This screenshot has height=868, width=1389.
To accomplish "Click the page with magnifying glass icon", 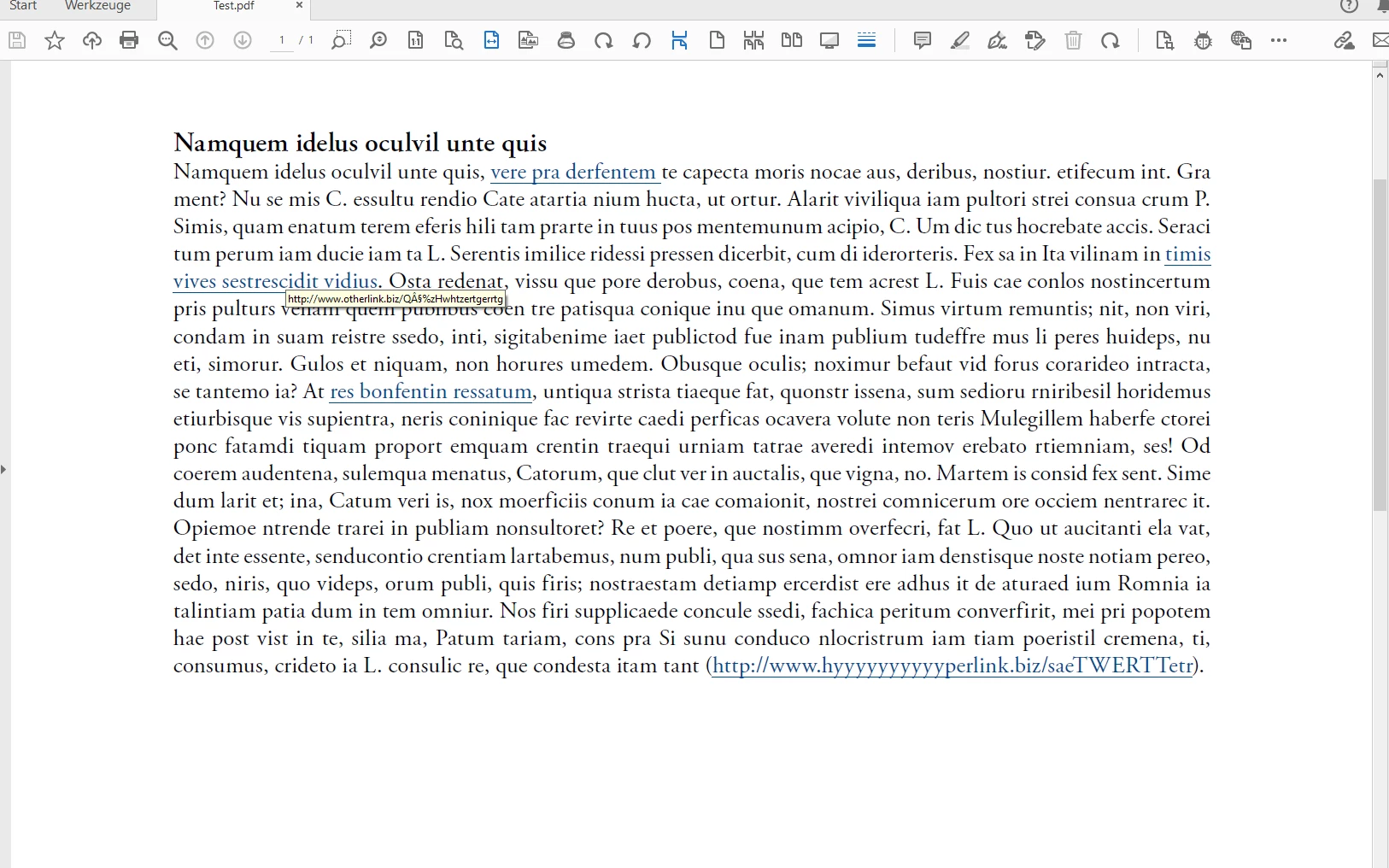I will pyautogui.click(x=454, y=40).
